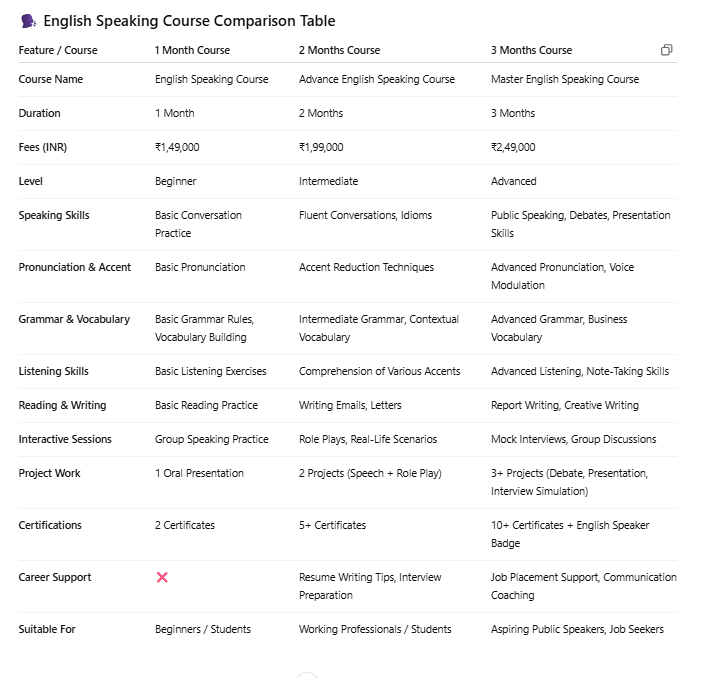Click the scroll-down circle button at bottom
The width and height of the screenshot is (708, 678).
(307, 675)
